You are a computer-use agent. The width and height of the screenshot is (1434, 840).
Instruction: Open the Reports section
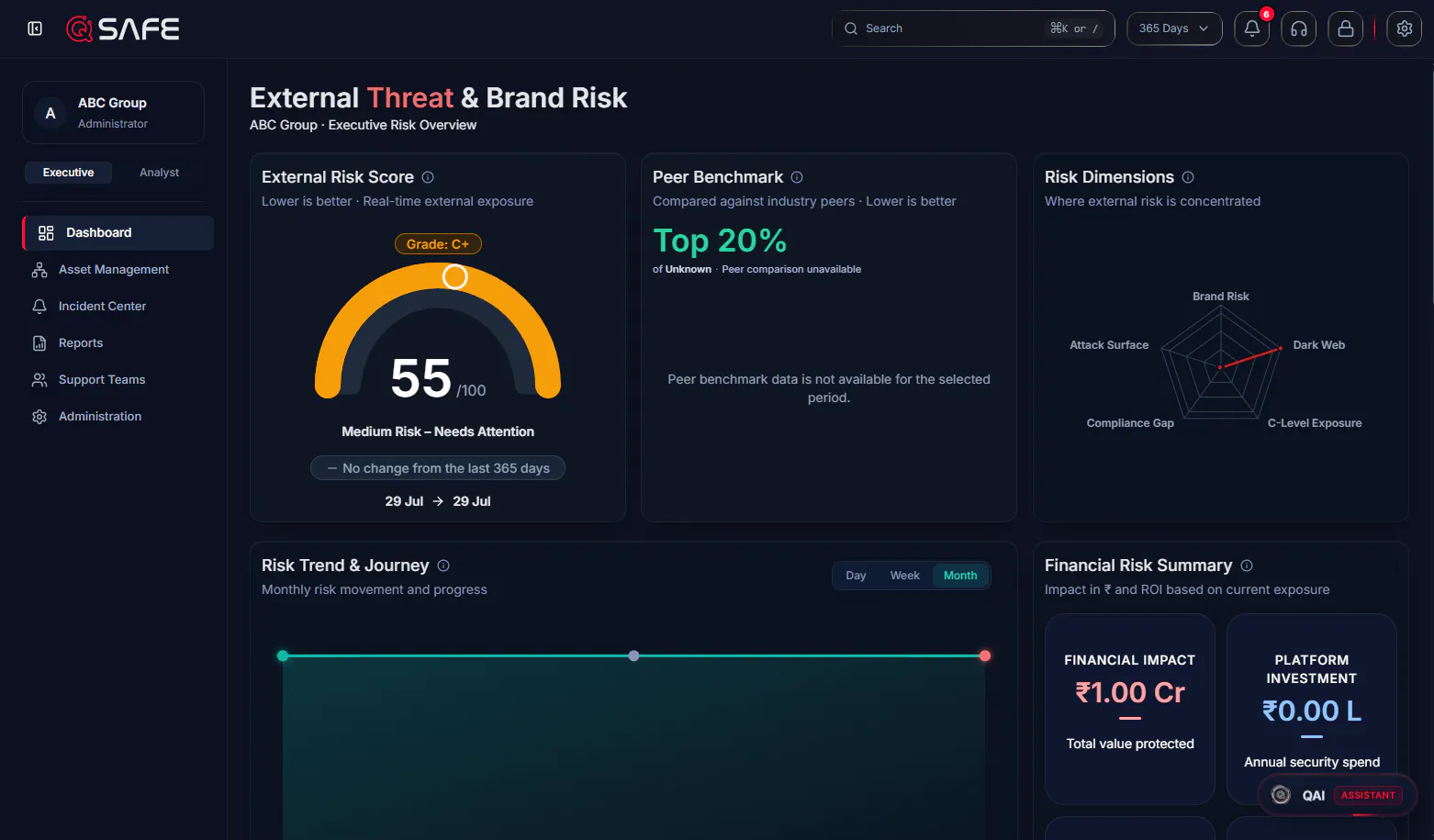coord(118,343)
